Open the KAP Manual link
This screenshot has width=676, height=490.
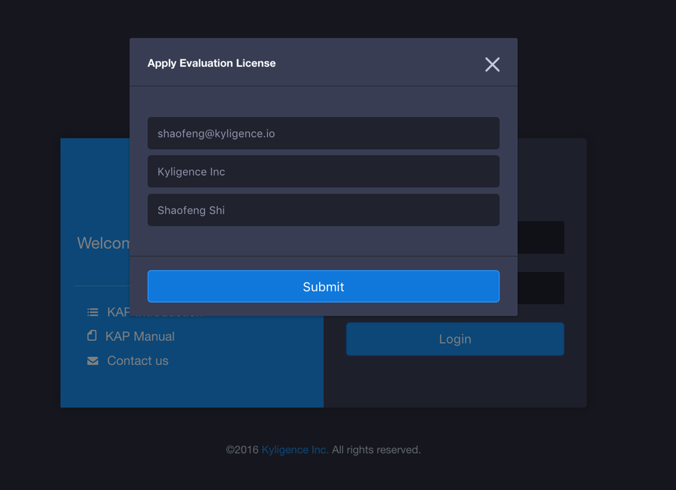pos(140,337)
